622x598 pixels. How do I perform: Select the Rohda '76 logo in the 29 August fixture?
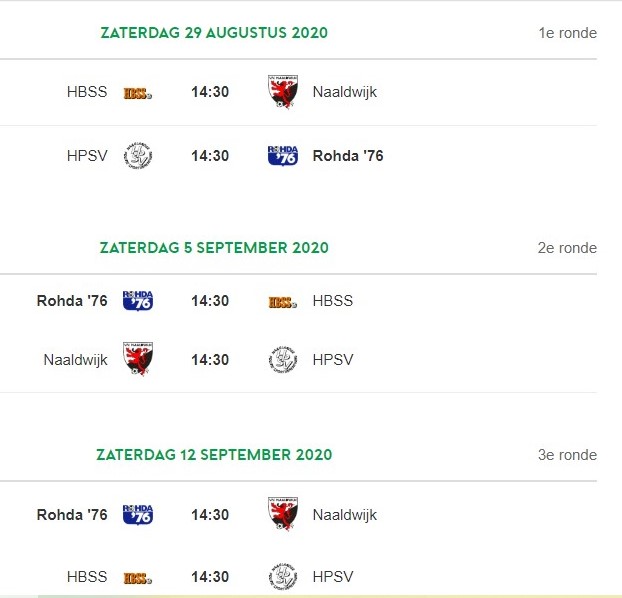point(283,156)
